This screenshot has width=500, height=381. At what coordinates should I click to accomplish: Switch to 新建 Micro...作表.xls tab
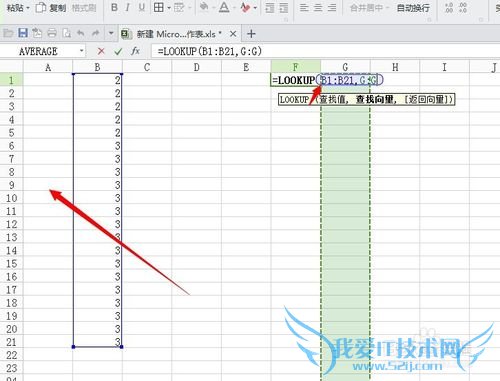(179, 34)
